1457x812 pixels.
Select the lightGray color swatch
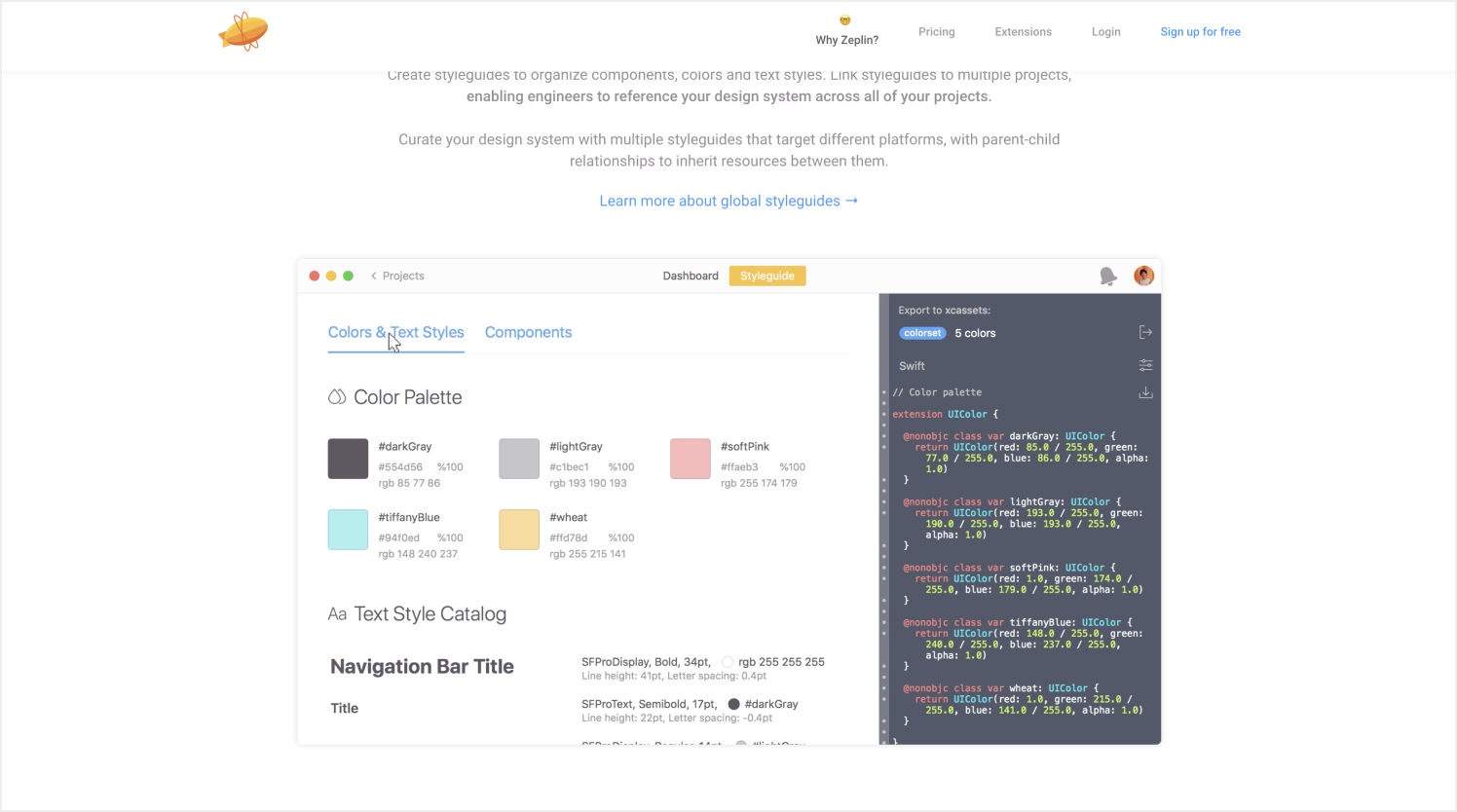click(519, 459)
